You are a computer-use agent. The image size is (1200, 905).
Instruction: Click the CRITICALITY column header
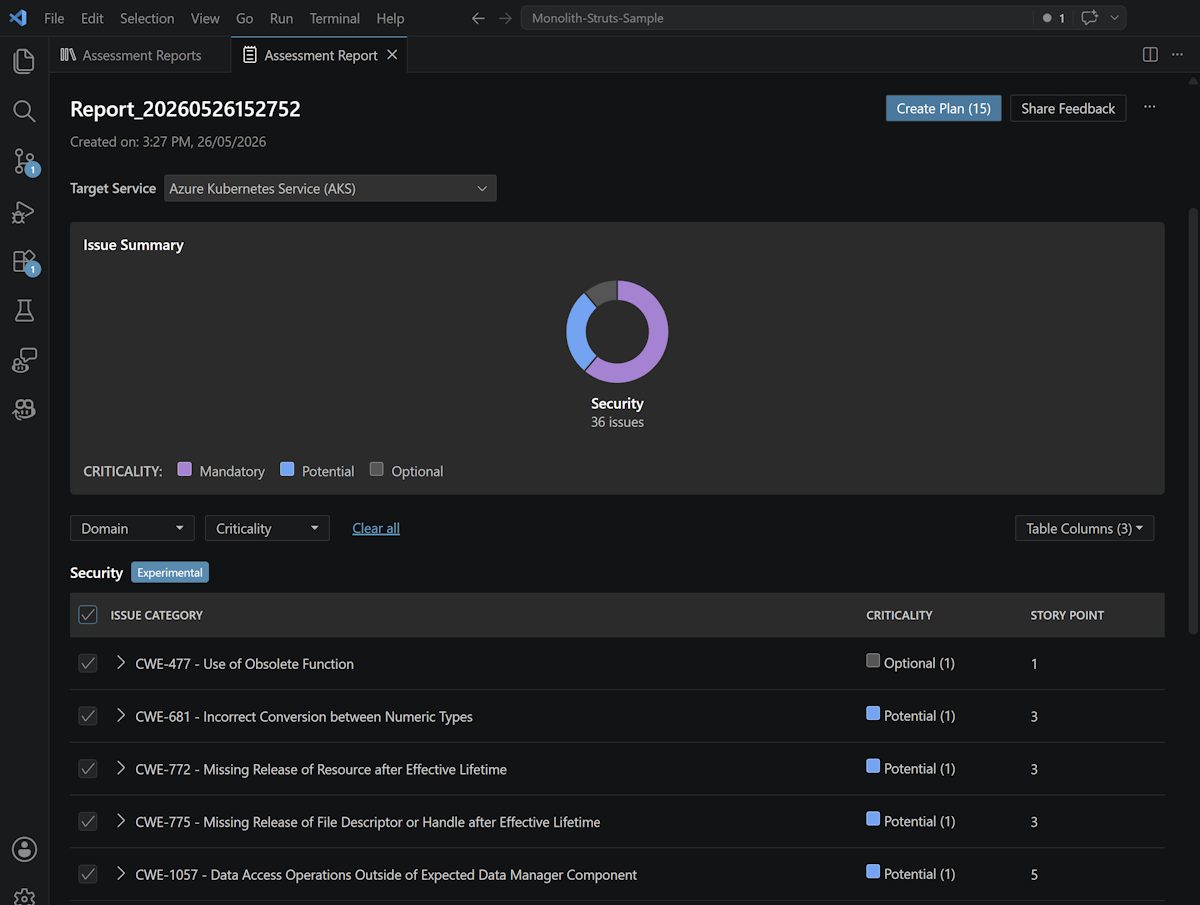click(x=899, y=615)
